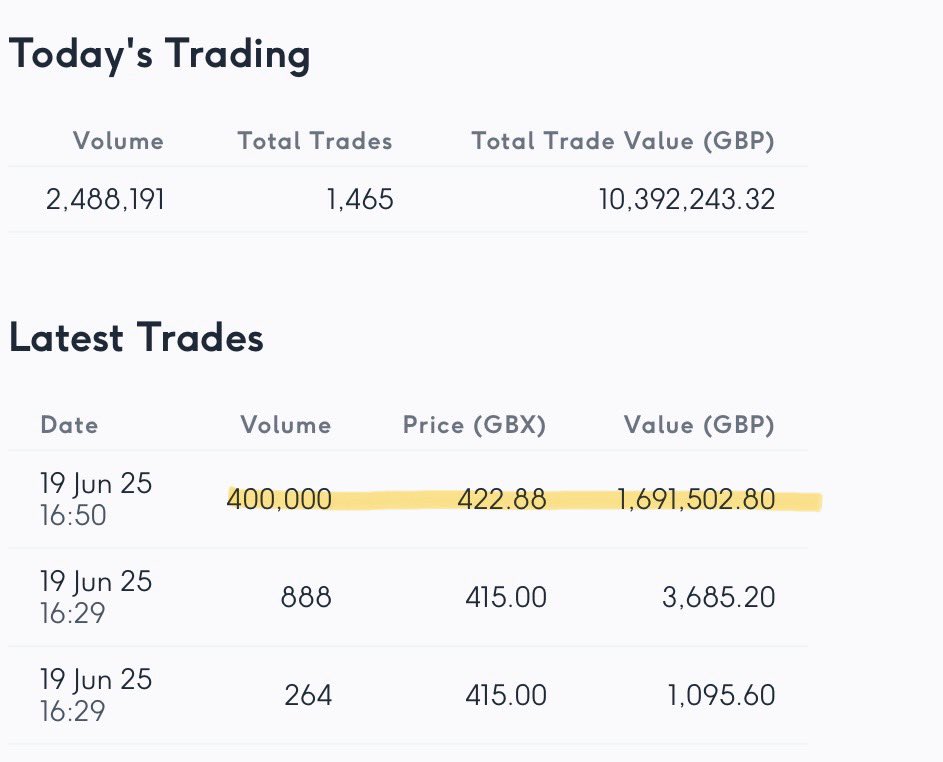Click the Value (GBP) column header
Image resolution: width=943 pixels, height=762 pixels.
(x=699, y=425)
